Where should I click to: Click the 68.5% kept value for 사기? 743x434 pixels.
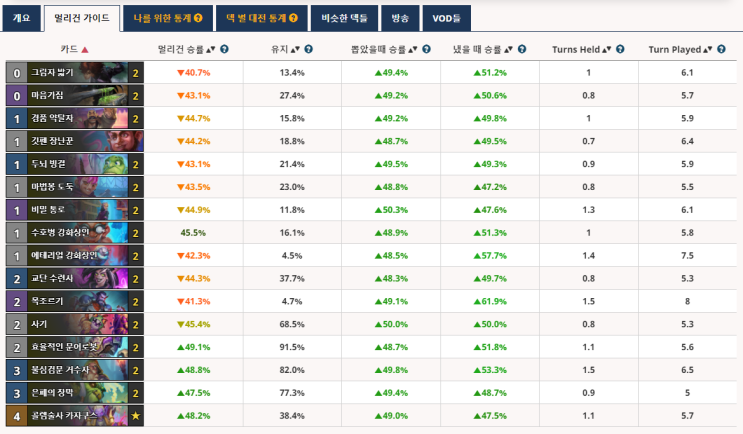(x=292, y=324)
